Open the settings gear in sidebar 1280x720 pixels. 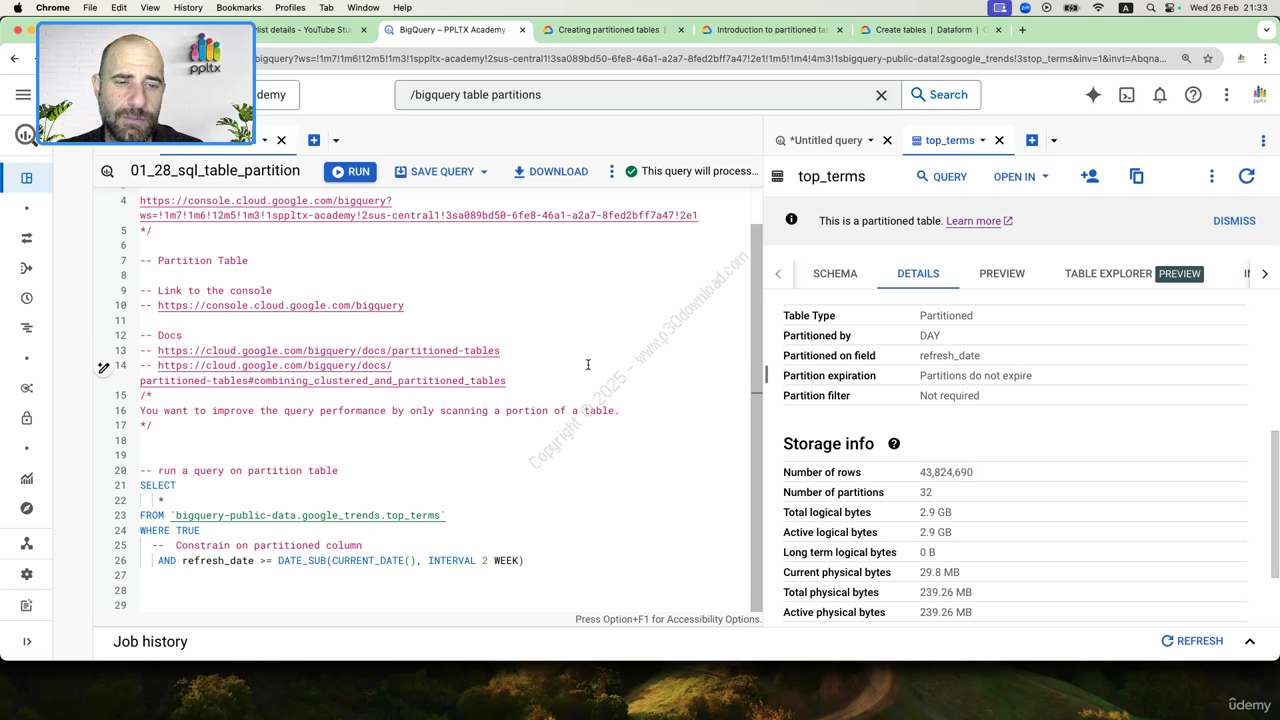click(27, 574)
